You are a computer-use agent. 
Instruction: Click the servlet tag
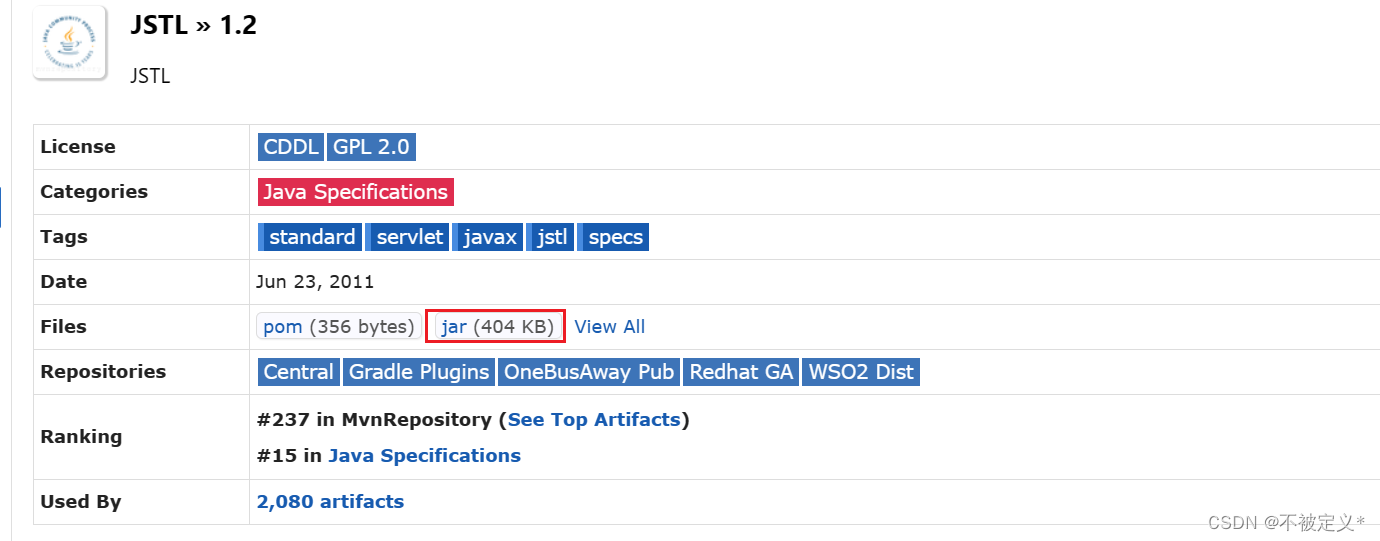408,237
